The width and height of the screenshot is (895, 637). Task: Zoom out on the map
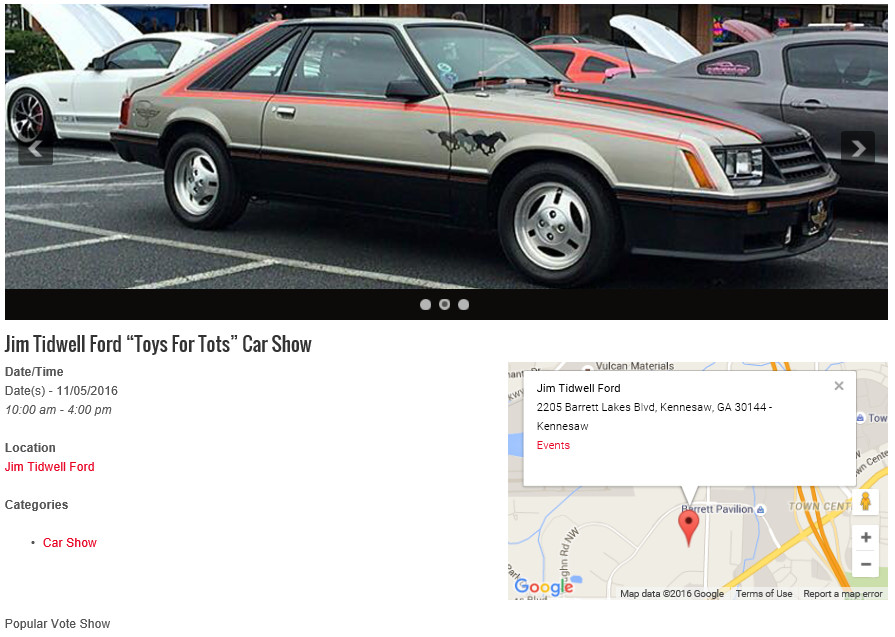click(x=865, y=564)
